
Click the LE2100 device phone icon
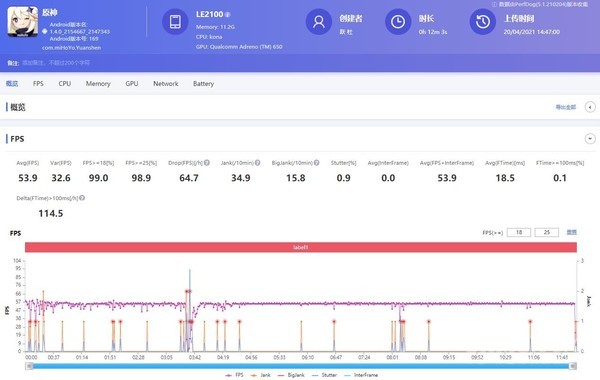(175, 22)
